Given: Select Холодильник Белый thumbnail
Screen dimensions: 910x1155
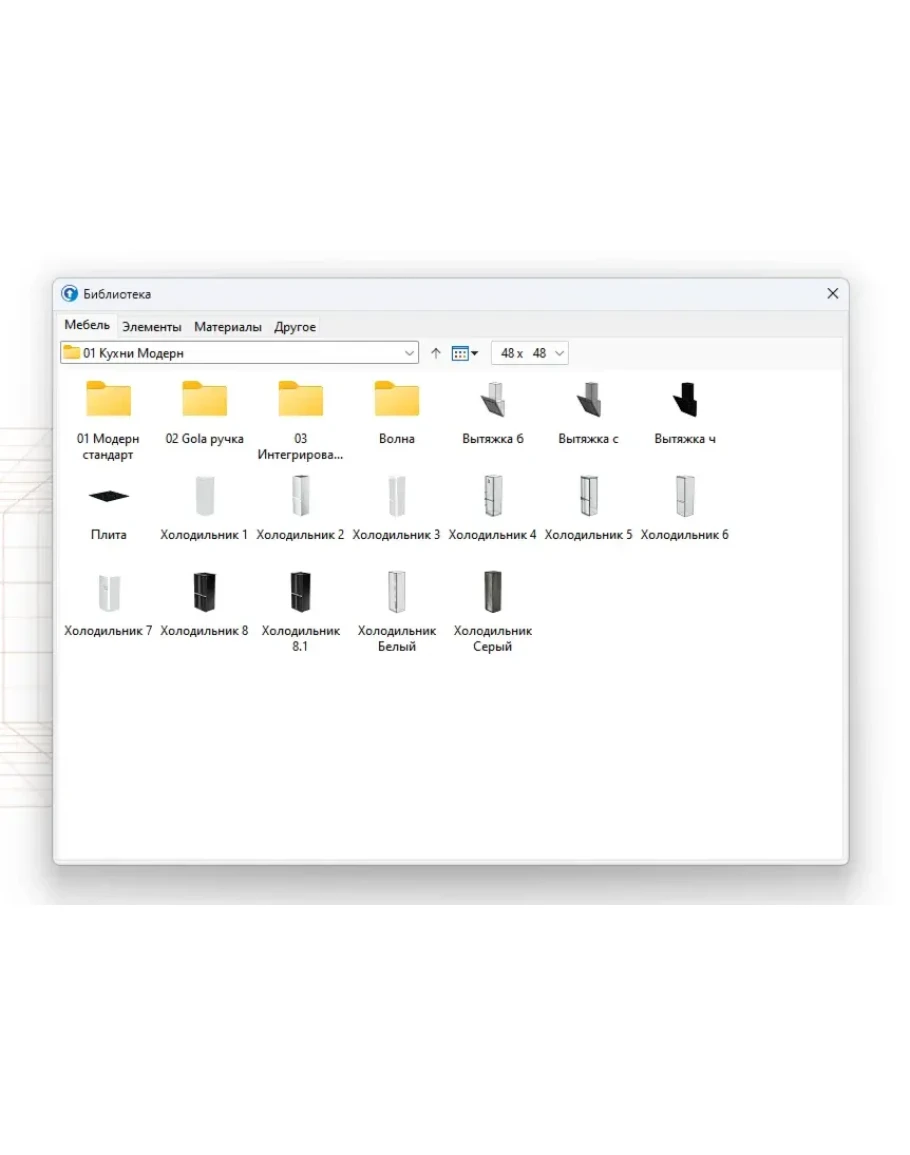Looking at the screenshot, I should click(396, 592).
